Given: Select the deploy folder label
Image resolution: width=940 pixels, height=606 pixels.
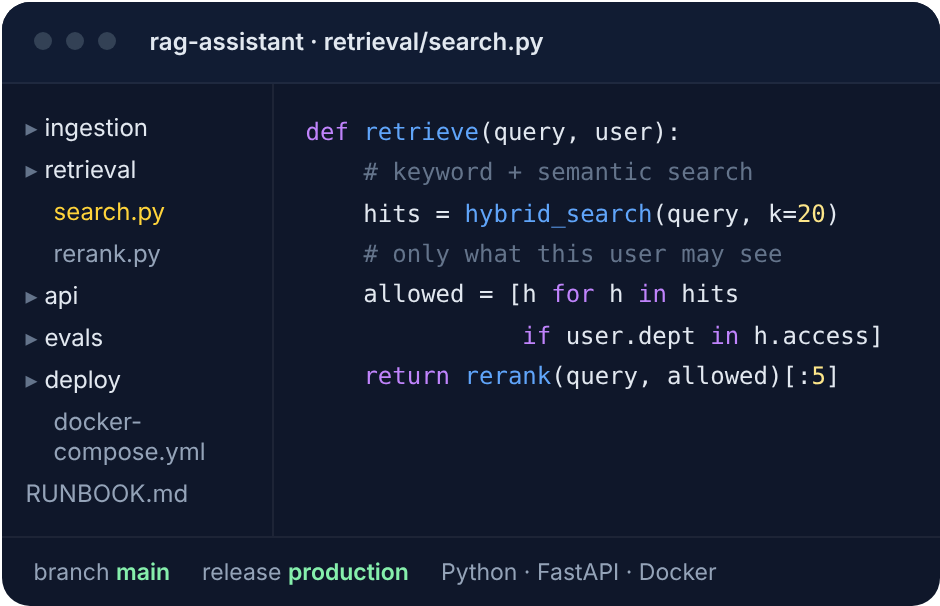Looking at the screenshot, I should 83,381.
